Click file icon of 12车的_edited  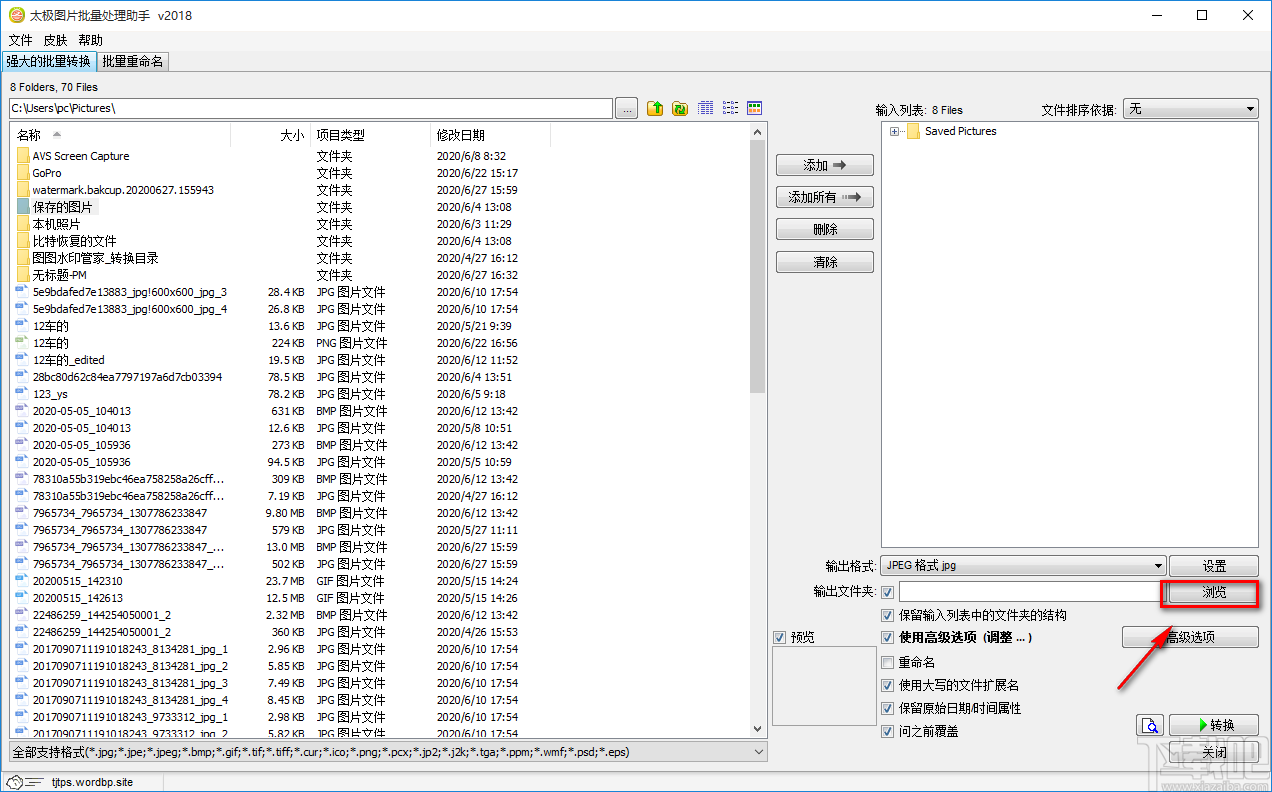coord(23,360)
